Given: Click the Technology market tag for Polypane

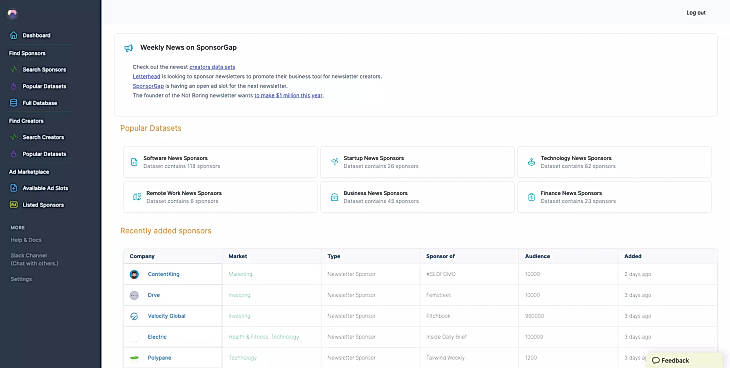Looking at the screenshot, I should click(x=243, y=358).
